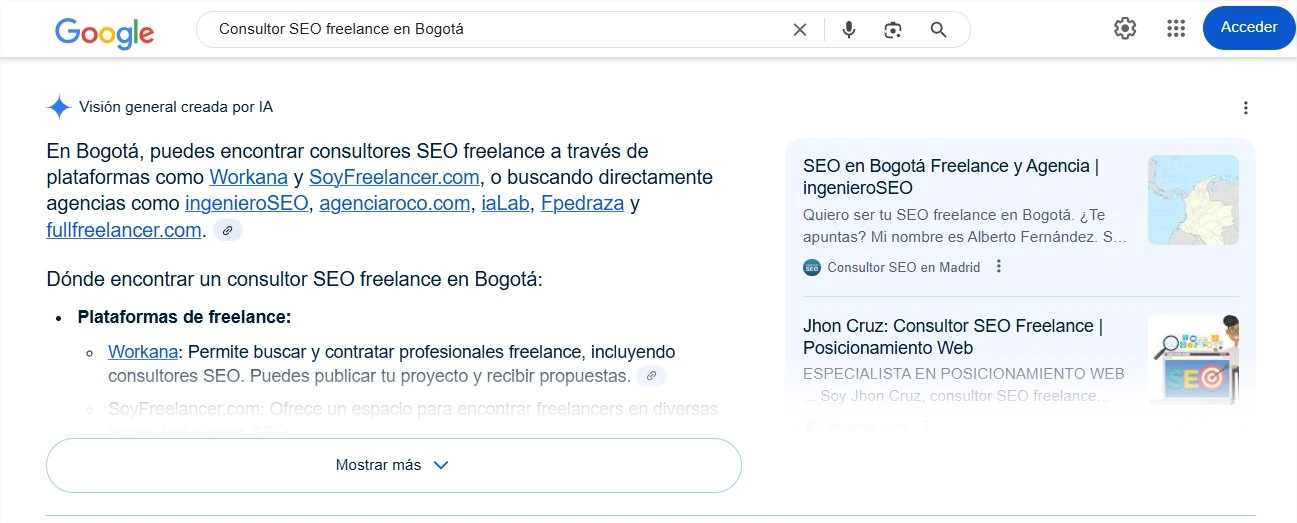Open the Google apps grid
The image size is (1297, 523).
coord(1176,28)
